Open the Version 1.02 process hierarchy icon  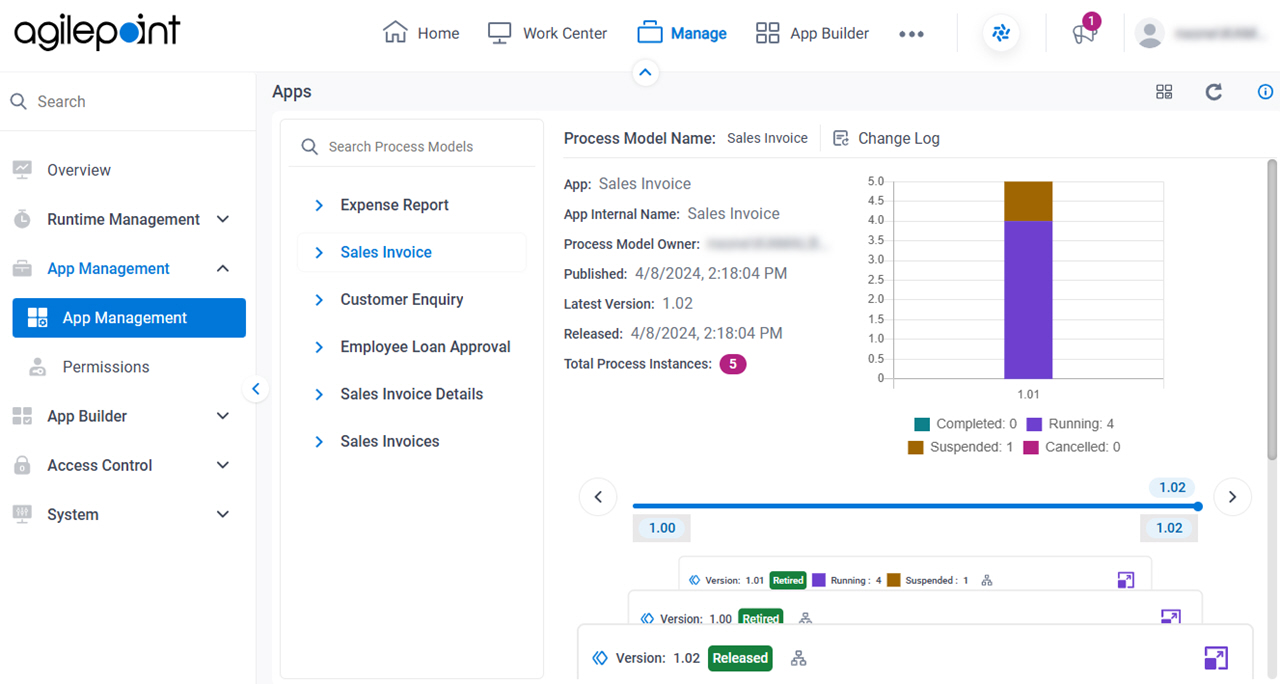(x=798, y=658)
